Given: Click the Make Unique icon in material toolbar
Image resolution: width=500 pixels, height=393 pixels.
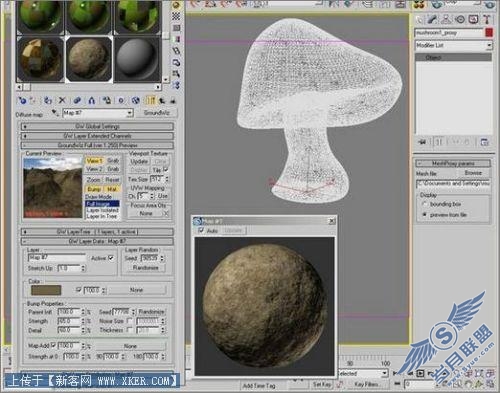Looking at the screenshot, I should [92, 100].
